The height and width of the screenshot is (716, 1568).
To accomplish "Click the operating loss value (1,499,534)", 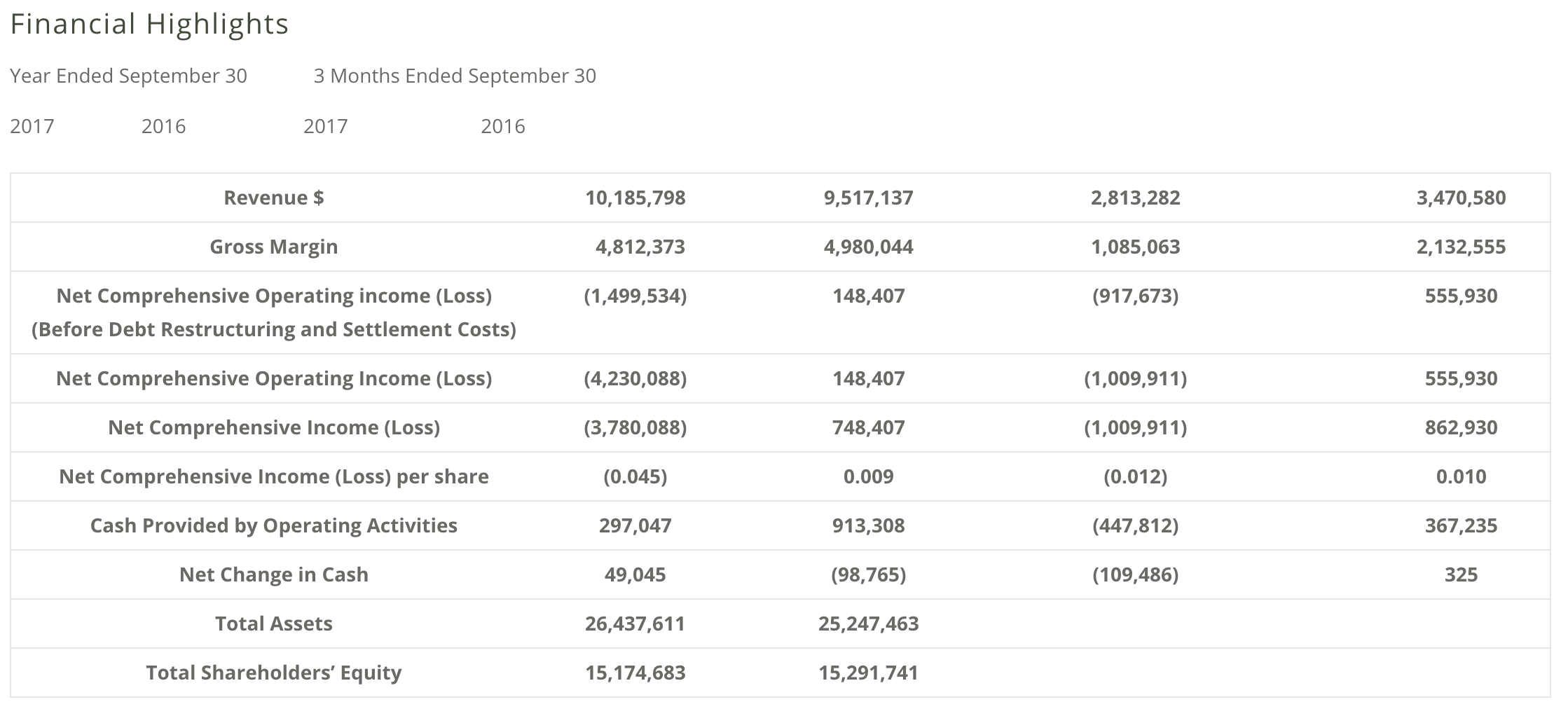I will tap(635, 296).
